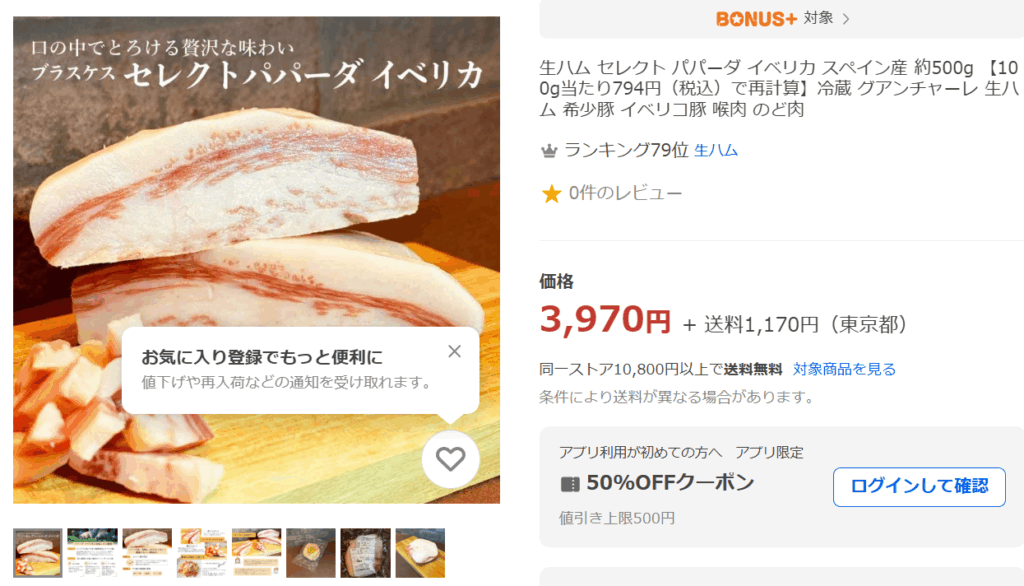Select the fourth thumbnail with pasta dish
The width and height of the screenshot is (1024, 586).
pos(202,553)
